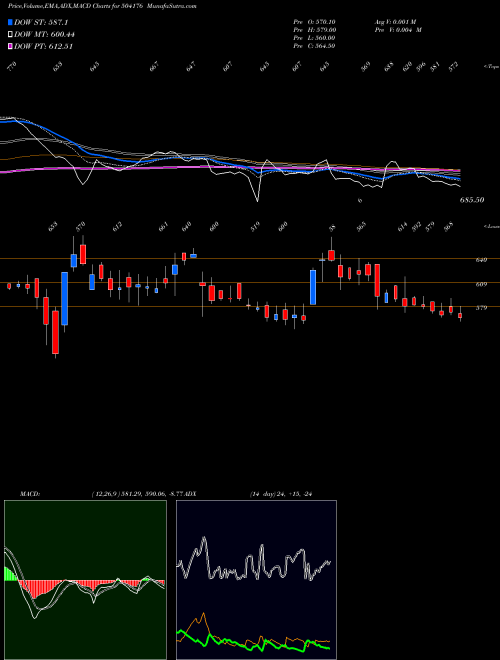Click the magenta DOW PT legend swatch
This screenshot has width=500, height=660.
pyautogui.click(x=10, y=46)
